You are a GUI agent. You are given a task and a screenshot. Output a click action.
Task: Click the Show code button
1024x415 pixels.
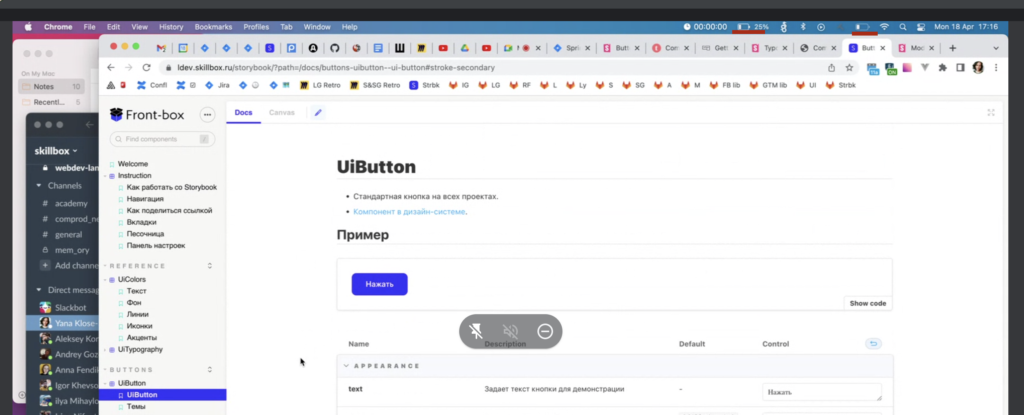[867, 303]
